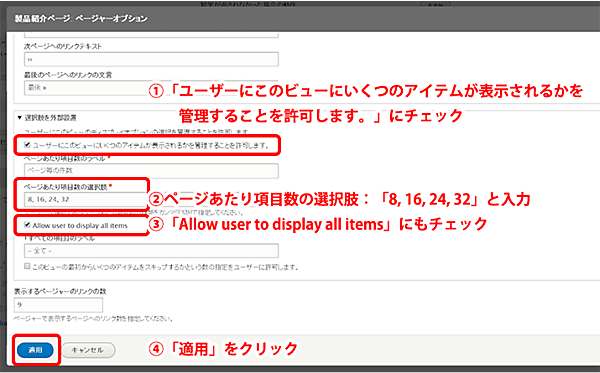Click the label 次ページへのリンクテキスト
The height and width of the screenshot is (373, 600).
(x=63, y=46)
